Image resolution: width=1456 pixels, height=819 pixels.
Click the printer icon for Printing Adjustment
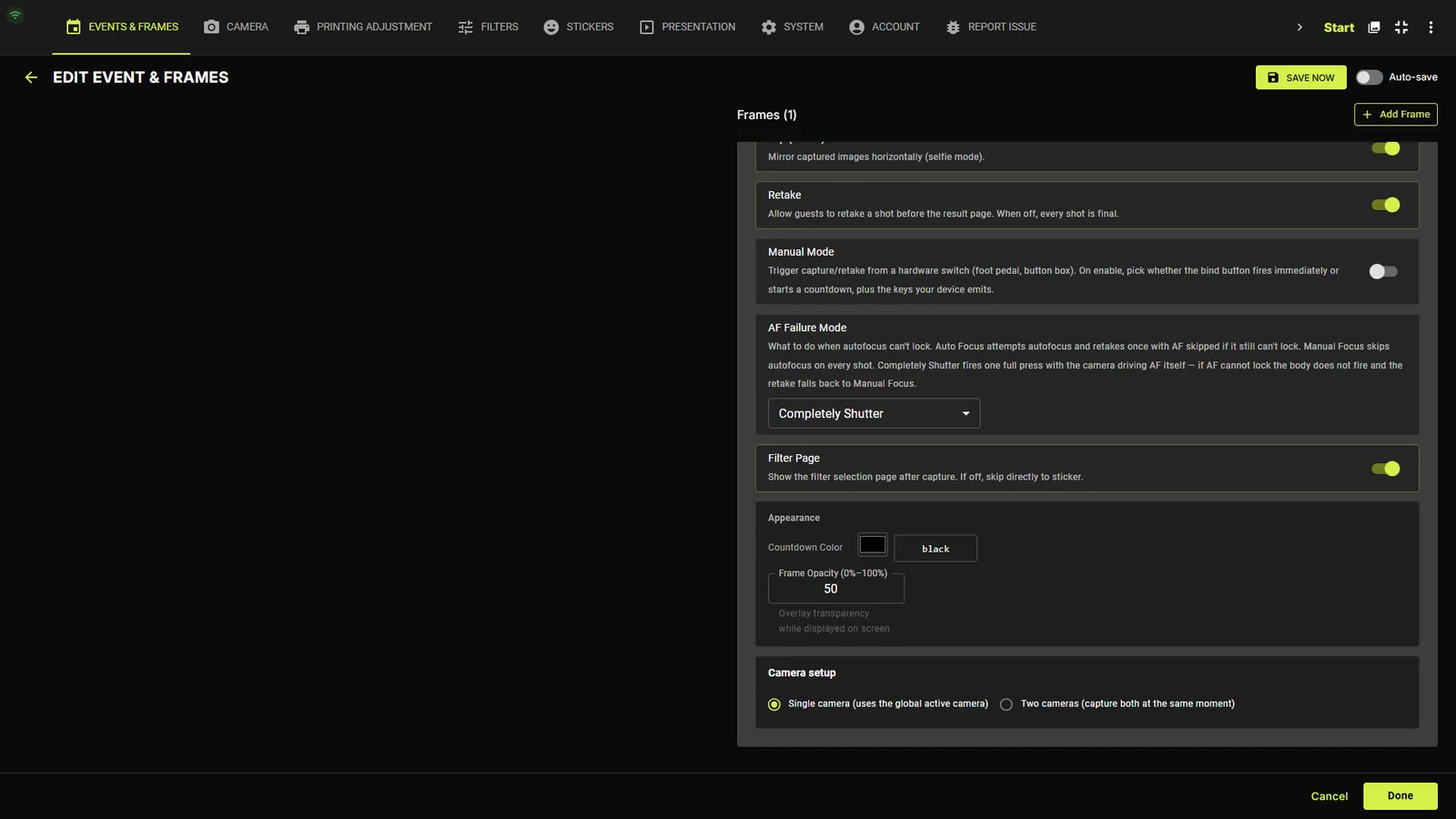301,27
